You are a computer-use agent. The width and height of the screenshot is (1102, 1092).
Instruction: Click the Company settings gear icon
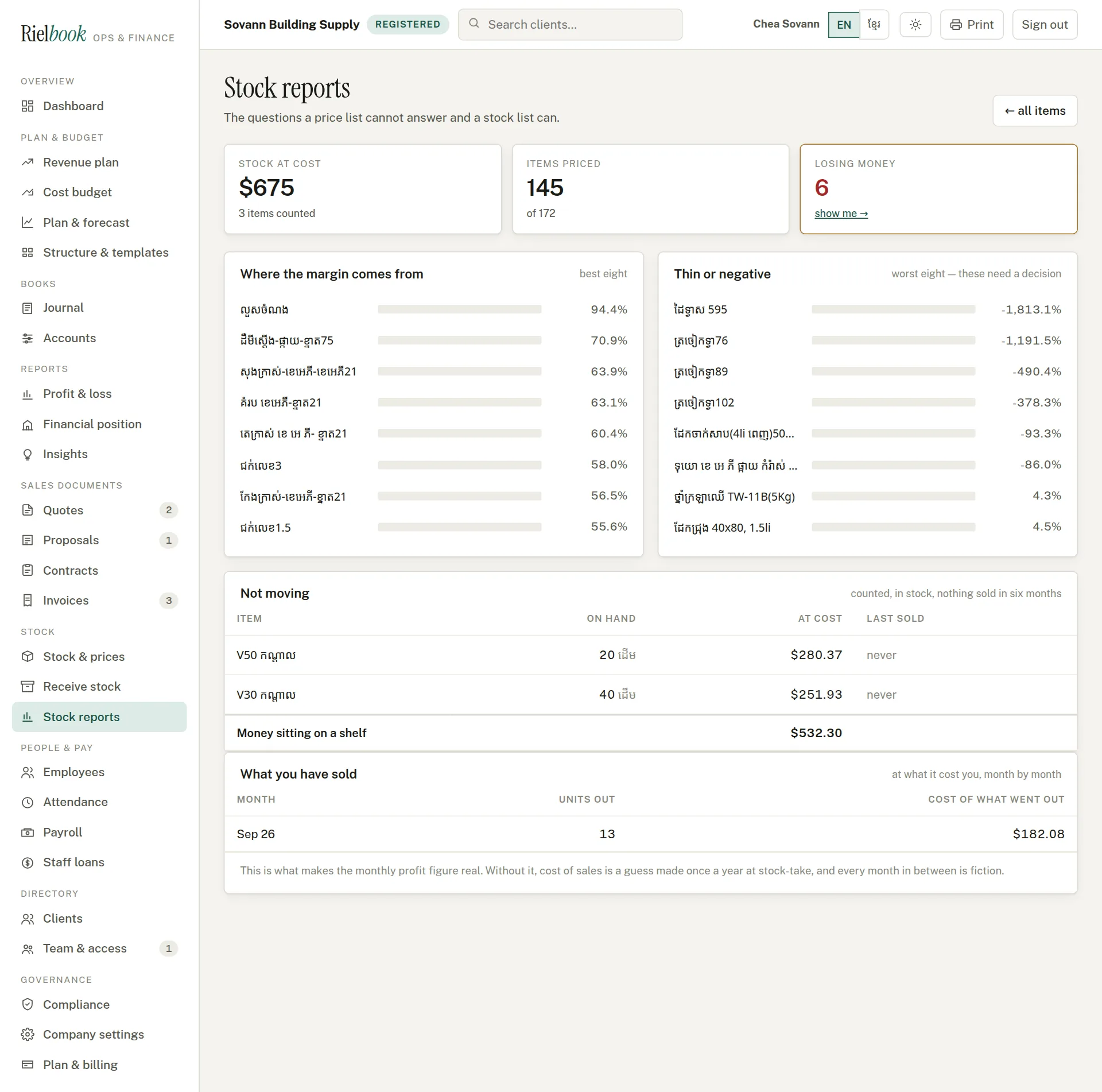28,1035
